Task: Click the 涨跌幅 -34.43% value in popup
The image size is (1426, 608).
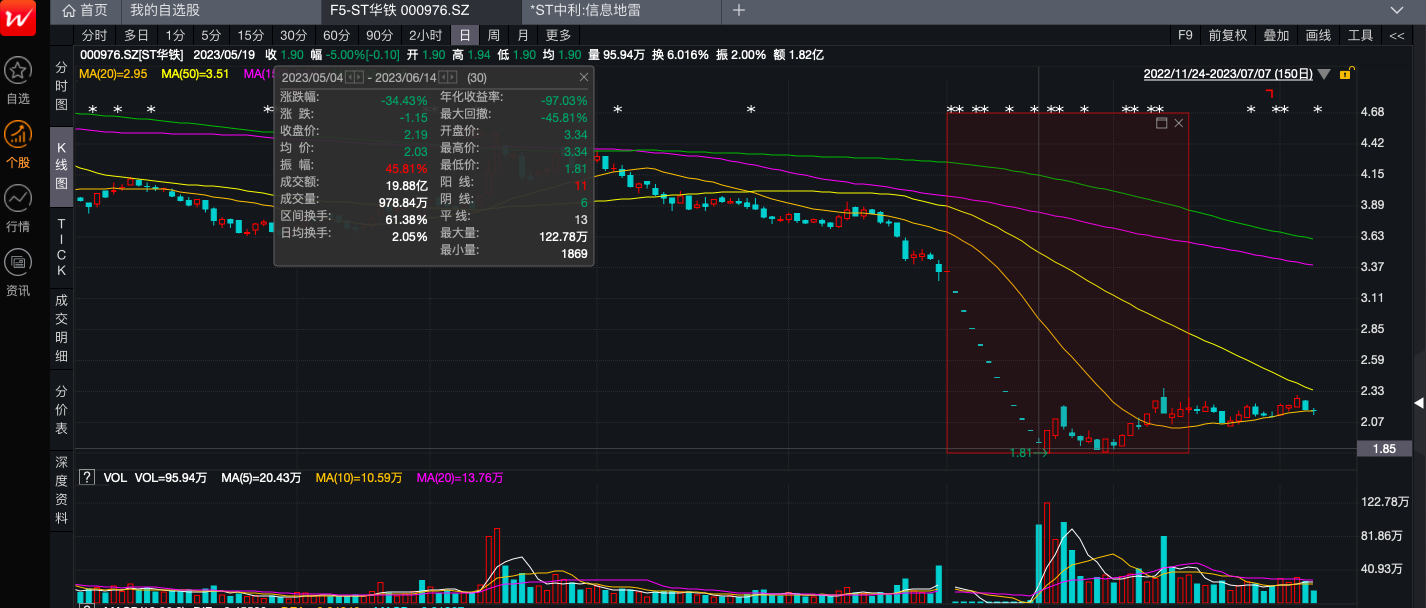Action: pyautogui.click(x=403, y=100)
